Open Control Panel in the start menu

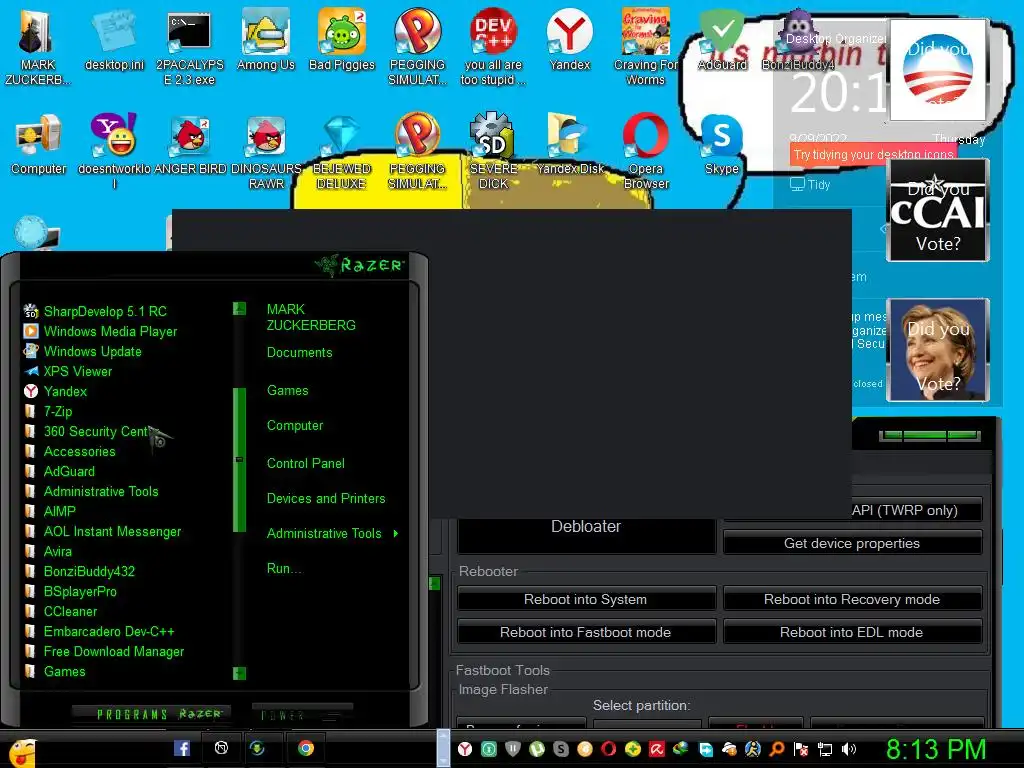[x=306, y=464]
